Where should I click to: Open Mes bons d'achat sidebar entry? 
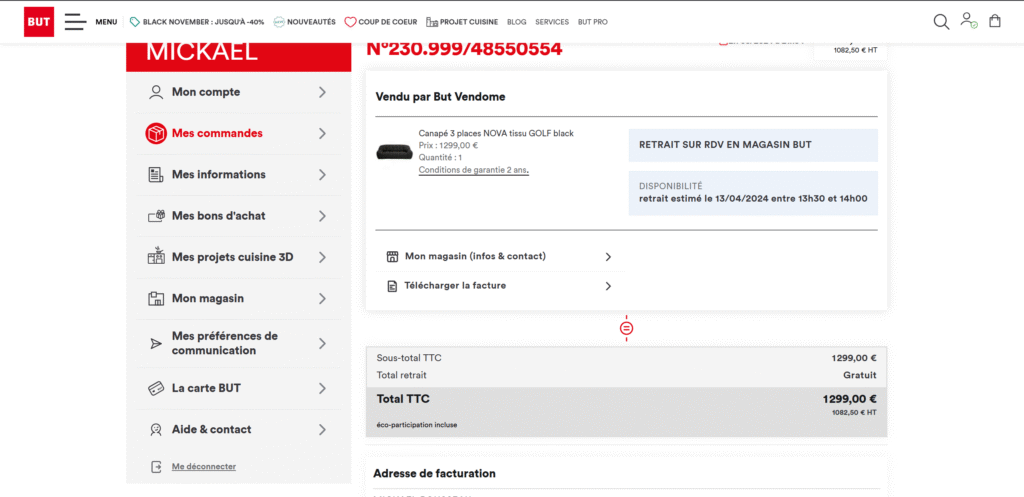pyautogui.click(x=218, y=216)
